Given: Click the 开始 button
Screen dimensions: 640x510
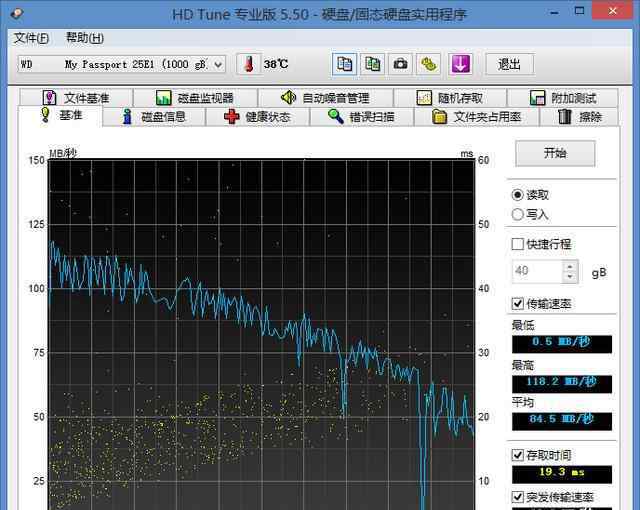Looking at the screenshot, I should [x=555, y=153].
